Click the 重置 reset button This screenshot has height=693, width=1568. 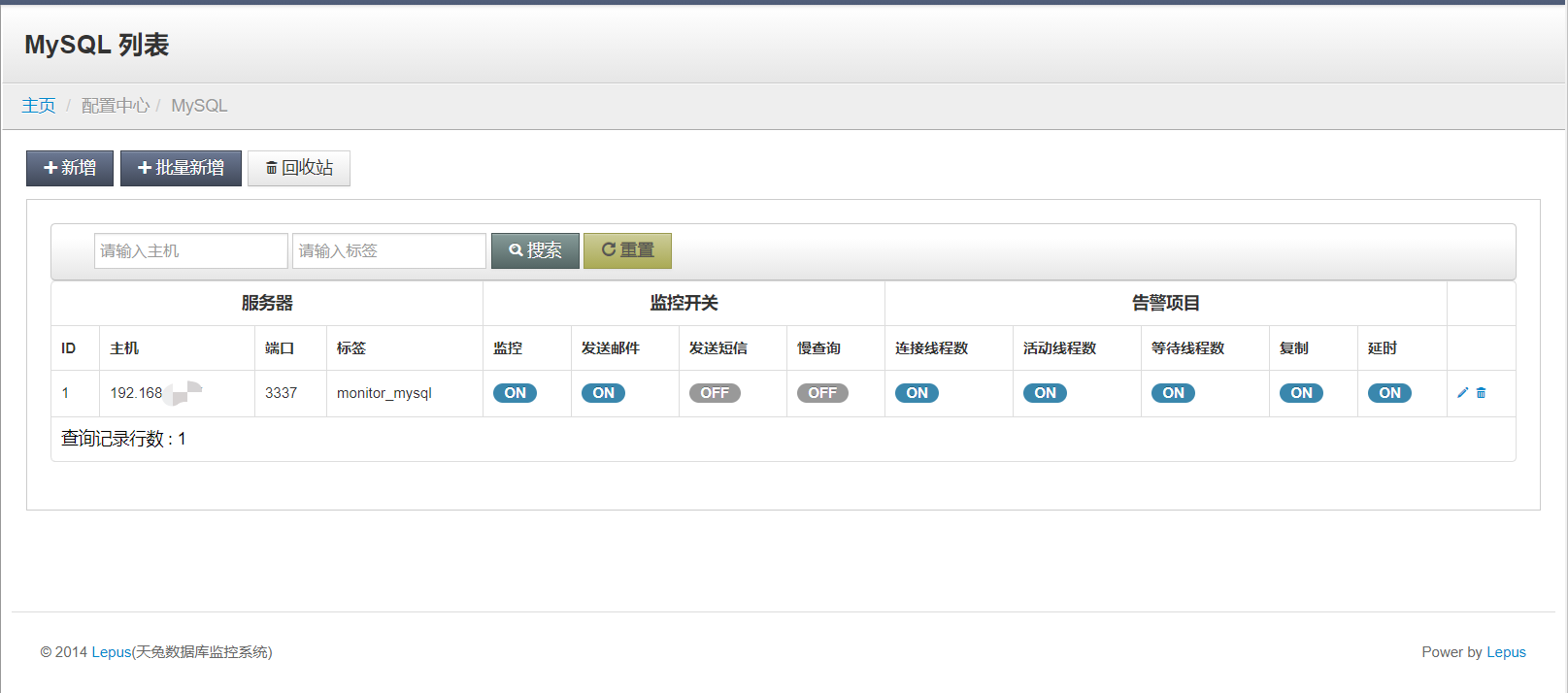[x=627, y=250]
